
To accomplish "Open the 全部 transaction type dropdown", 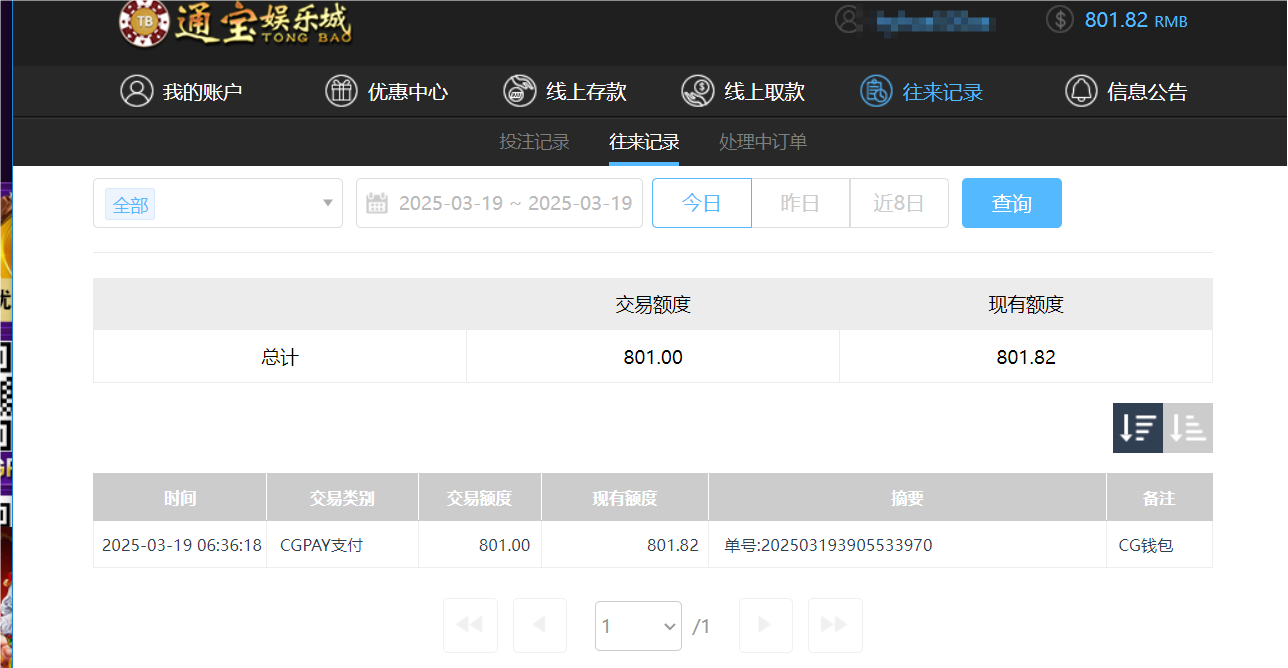I will [218, 202].
